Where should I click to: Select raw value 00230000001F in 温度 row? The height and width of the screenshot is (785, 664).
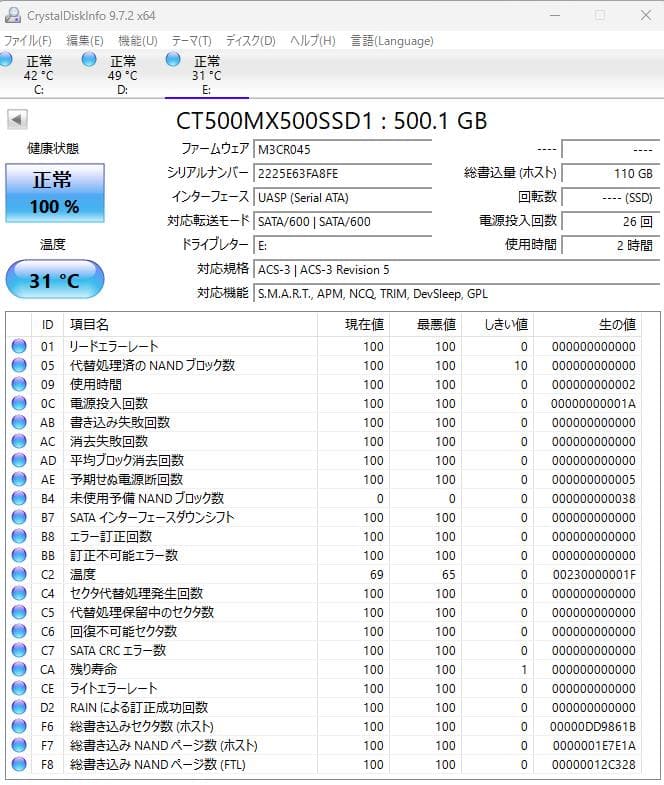tap(594, 575)
